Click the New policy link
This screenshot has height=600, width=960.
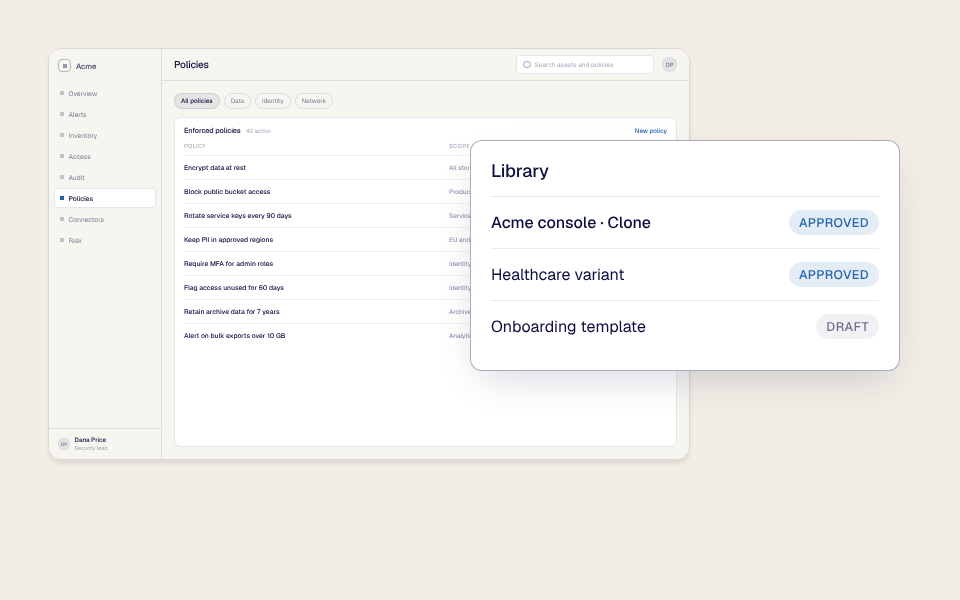point(650,131)
